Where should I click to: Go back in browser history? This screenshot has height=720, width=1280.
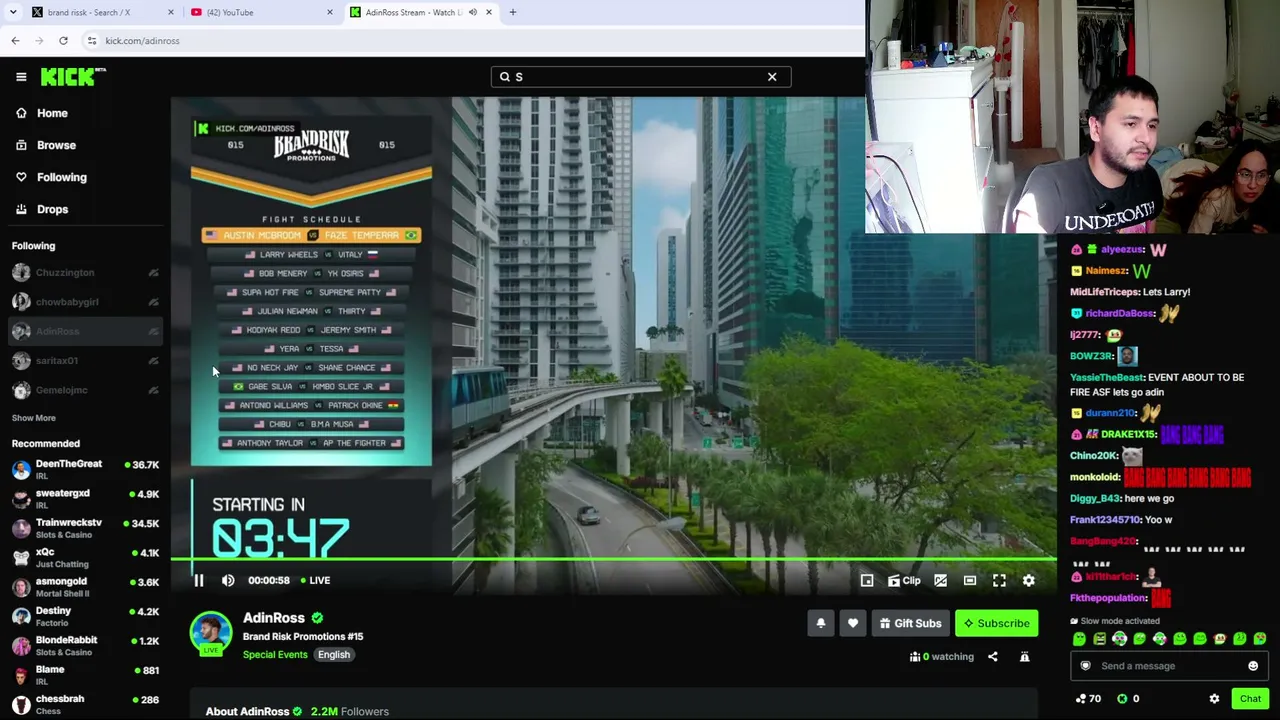(15, 41)
